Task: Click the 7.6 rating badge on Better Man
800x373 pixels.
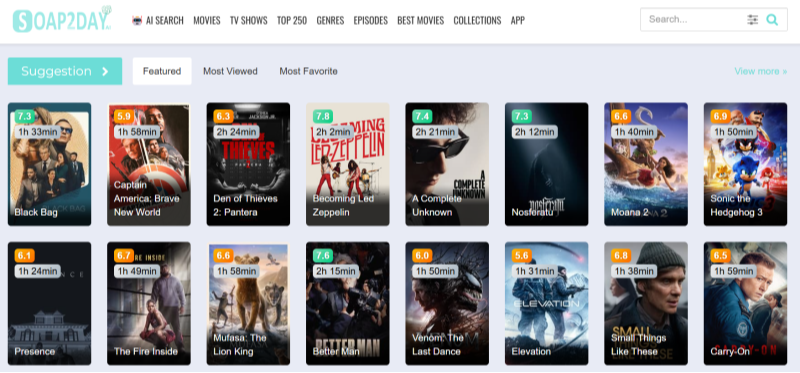Action: [322, 256]
